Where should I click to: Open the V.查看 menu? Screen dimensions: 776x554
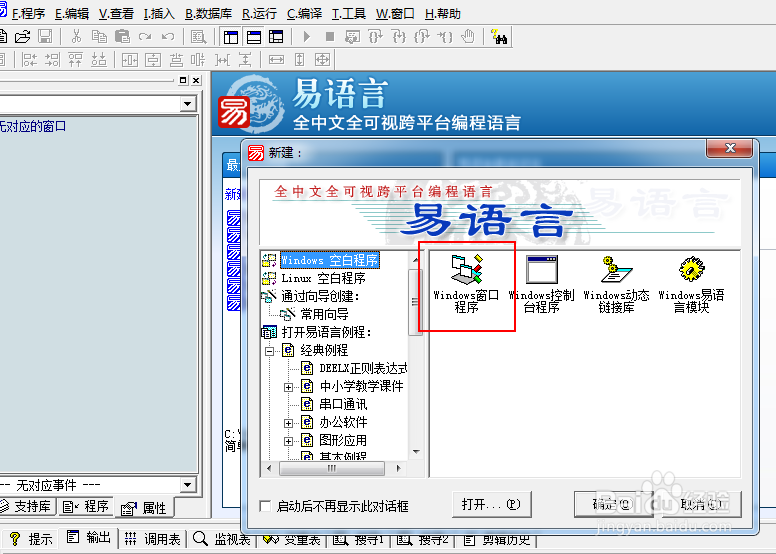coord(116,13)
